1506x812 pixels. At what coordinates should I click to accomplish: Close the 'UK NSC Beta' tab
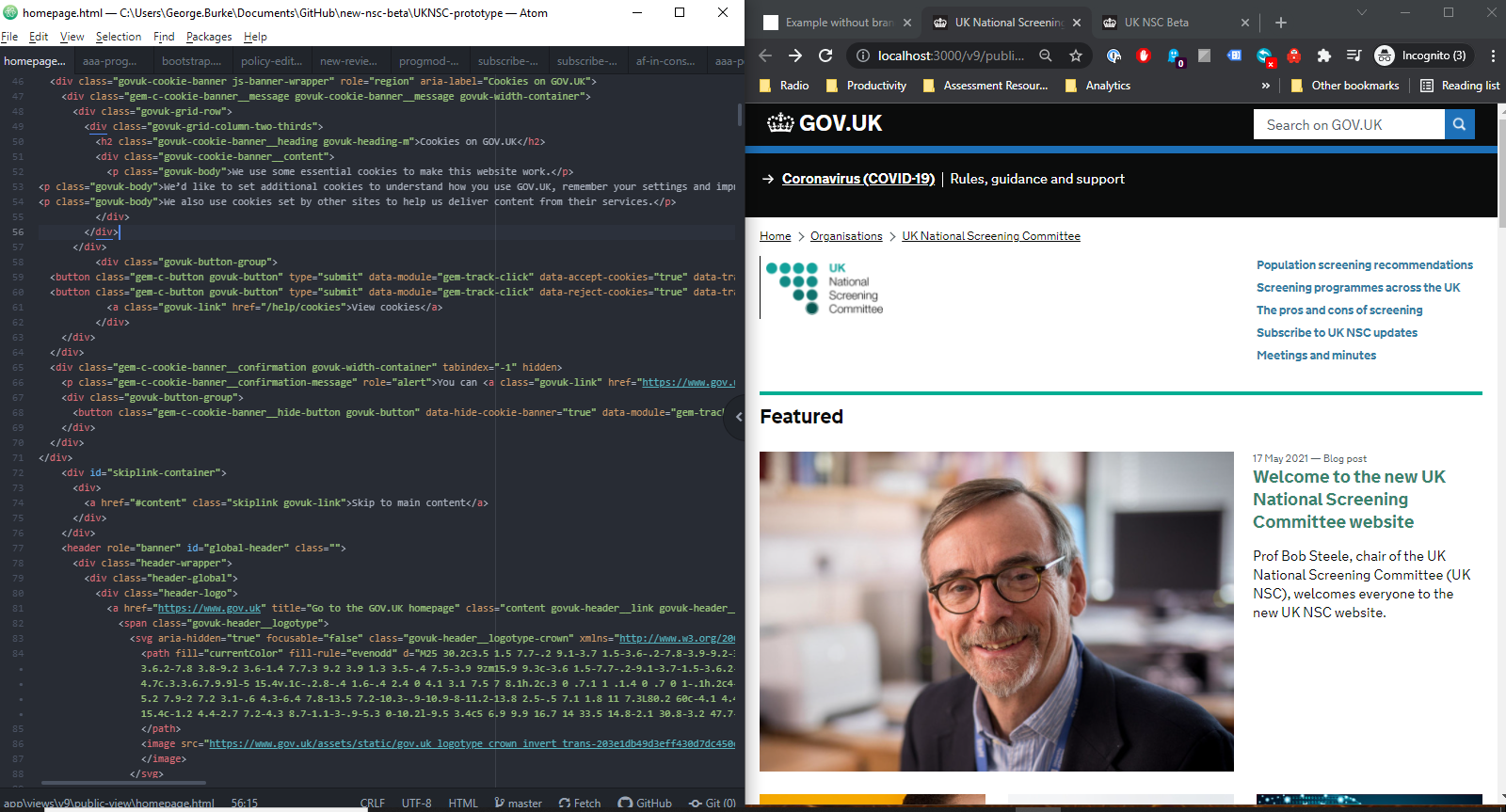tap(1245, 23)
